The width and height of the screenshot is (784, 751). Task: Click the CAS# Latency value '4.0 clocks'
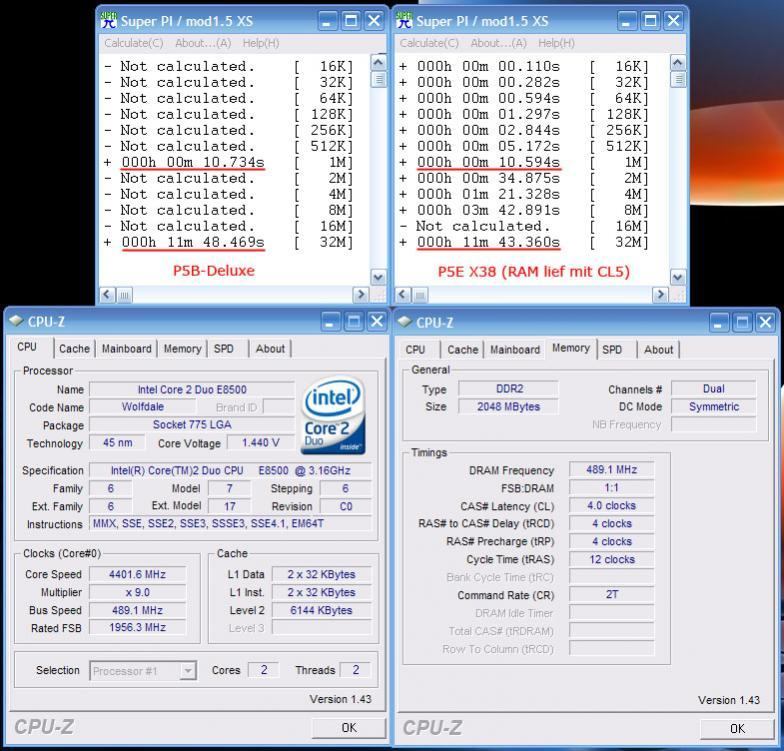(612, 506)
